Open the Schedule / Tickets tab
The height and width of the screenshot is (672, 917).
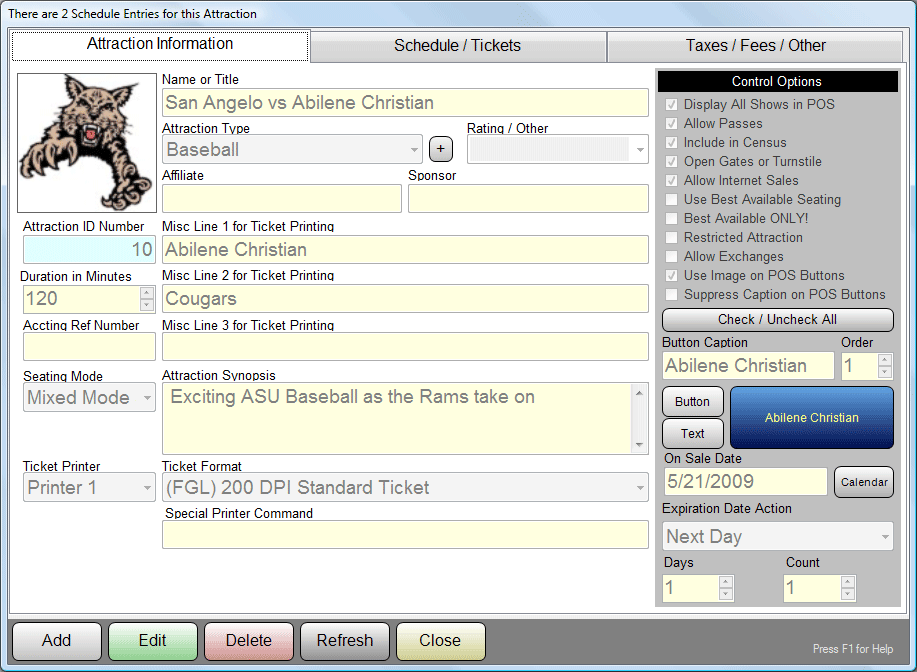point(457,46)
